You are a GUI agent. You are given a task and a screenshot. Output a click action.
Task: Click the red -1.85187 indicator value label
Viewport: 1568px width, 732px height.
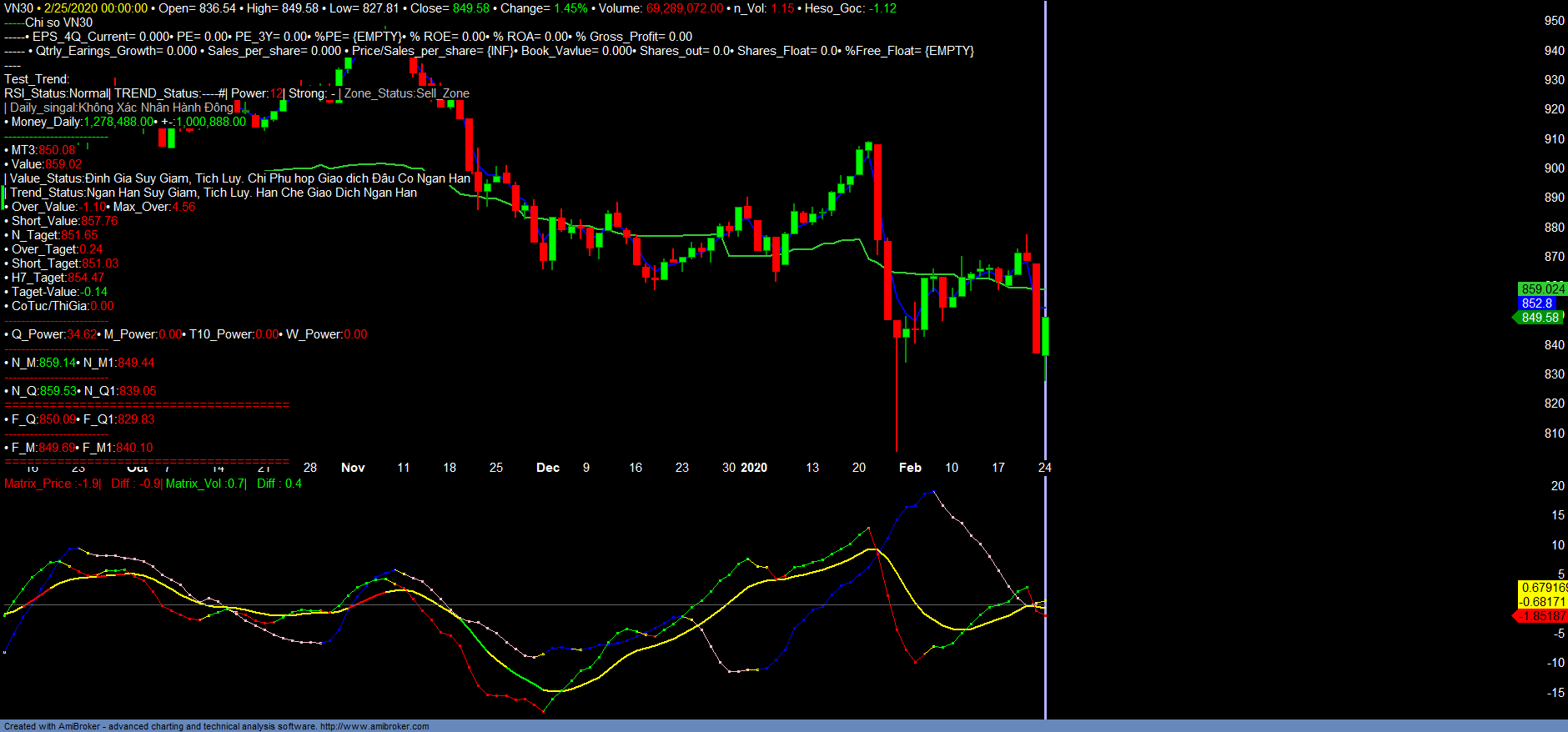point(1542,616)
